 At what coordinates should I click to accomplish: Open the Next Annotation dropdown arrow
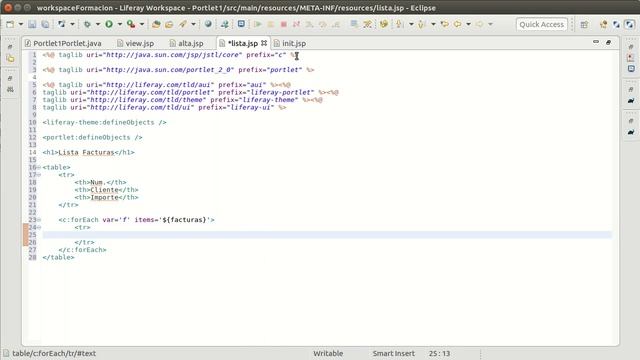point(411,24)
